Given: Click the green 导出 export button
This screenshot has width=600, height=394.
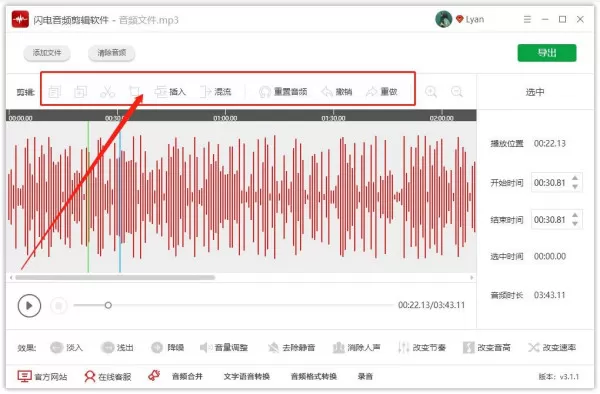Looking at the screenshot, I should 547,53.
